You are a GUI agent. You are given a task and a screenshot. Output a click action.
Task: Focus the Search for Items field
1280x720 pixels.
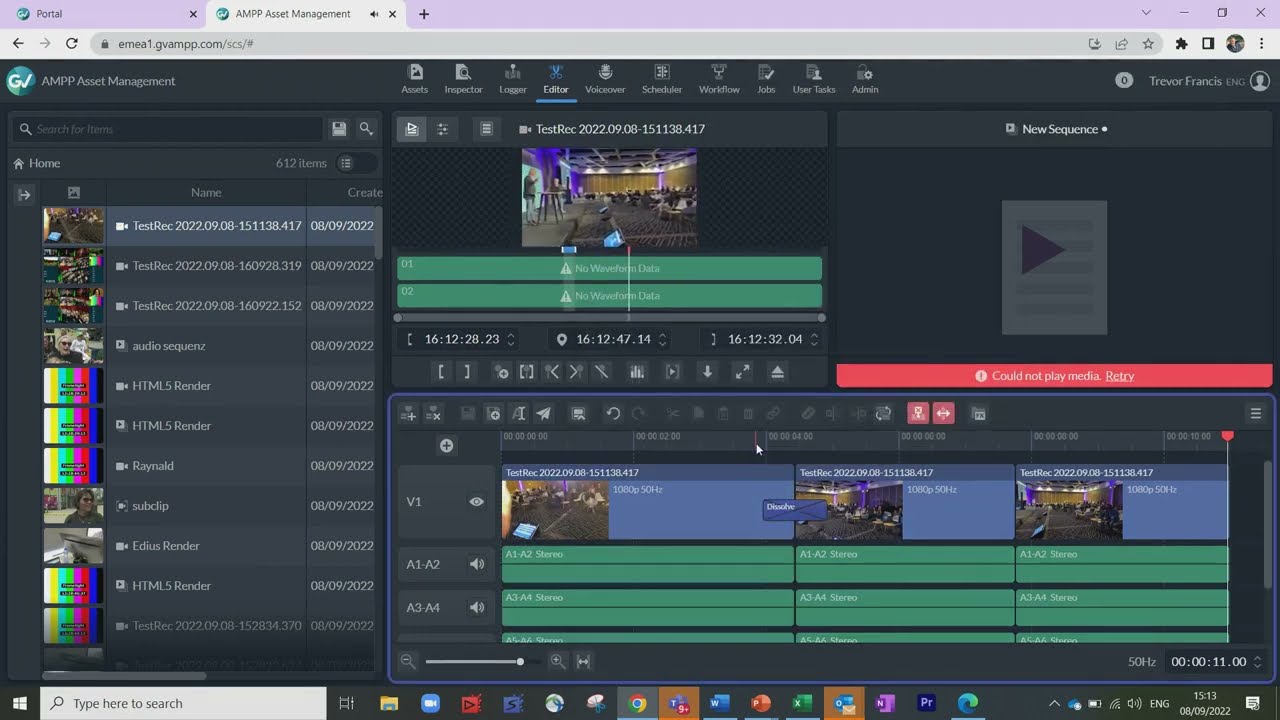click(167, 129)
